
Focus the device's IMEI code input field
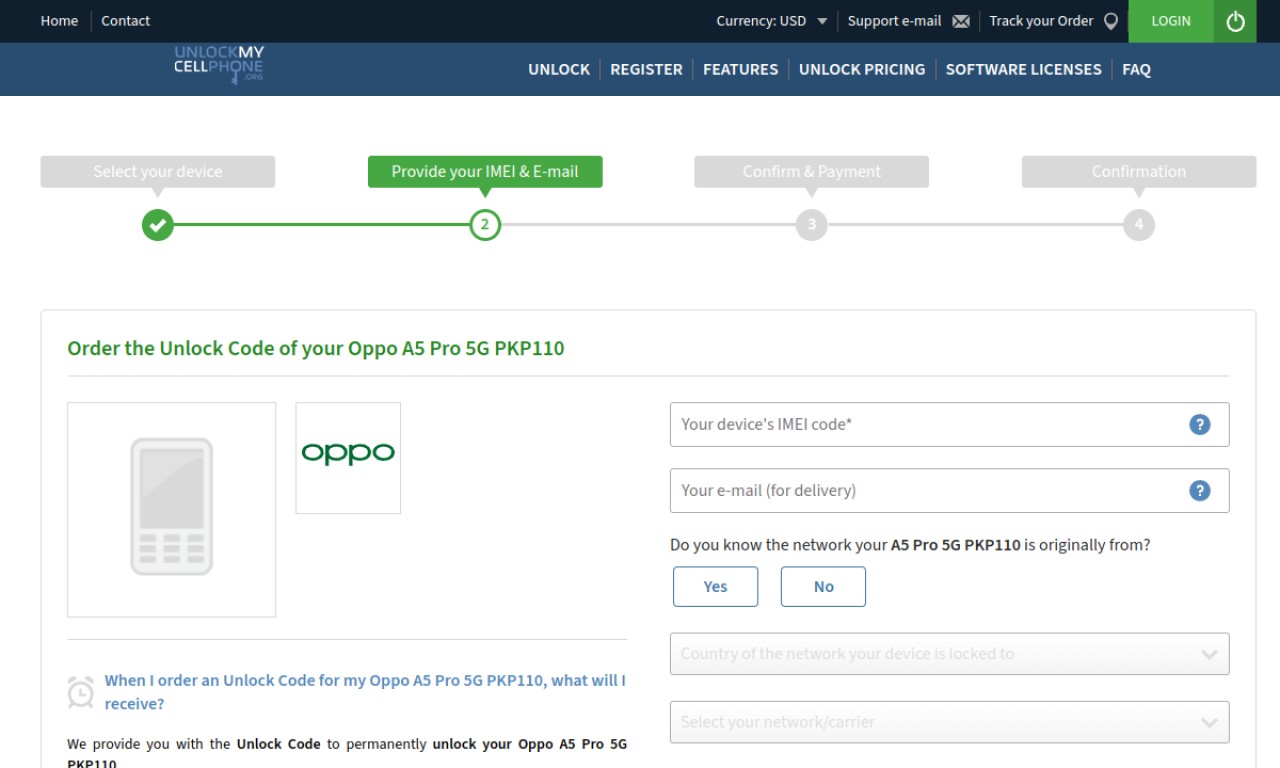[949, 424]
